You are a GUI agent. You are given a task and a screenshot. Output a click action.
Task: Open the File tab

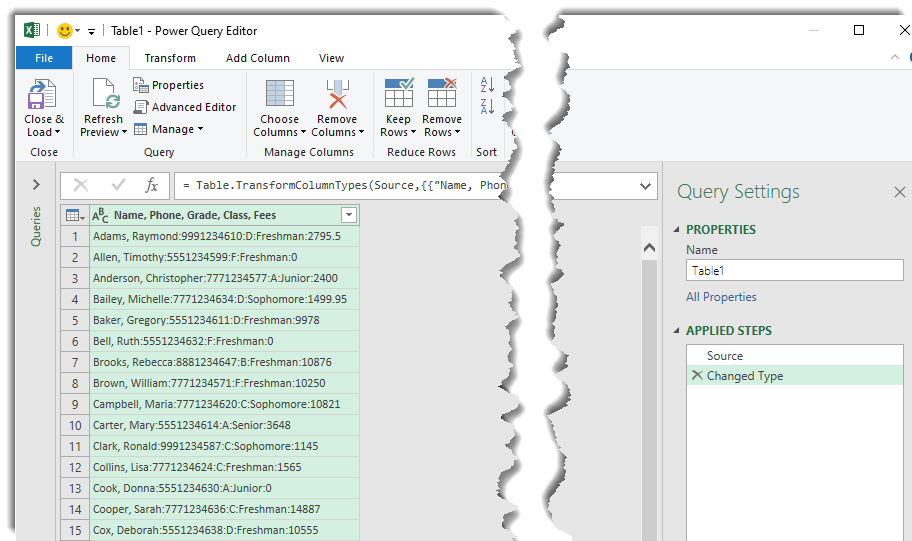(x=44, y=58)
